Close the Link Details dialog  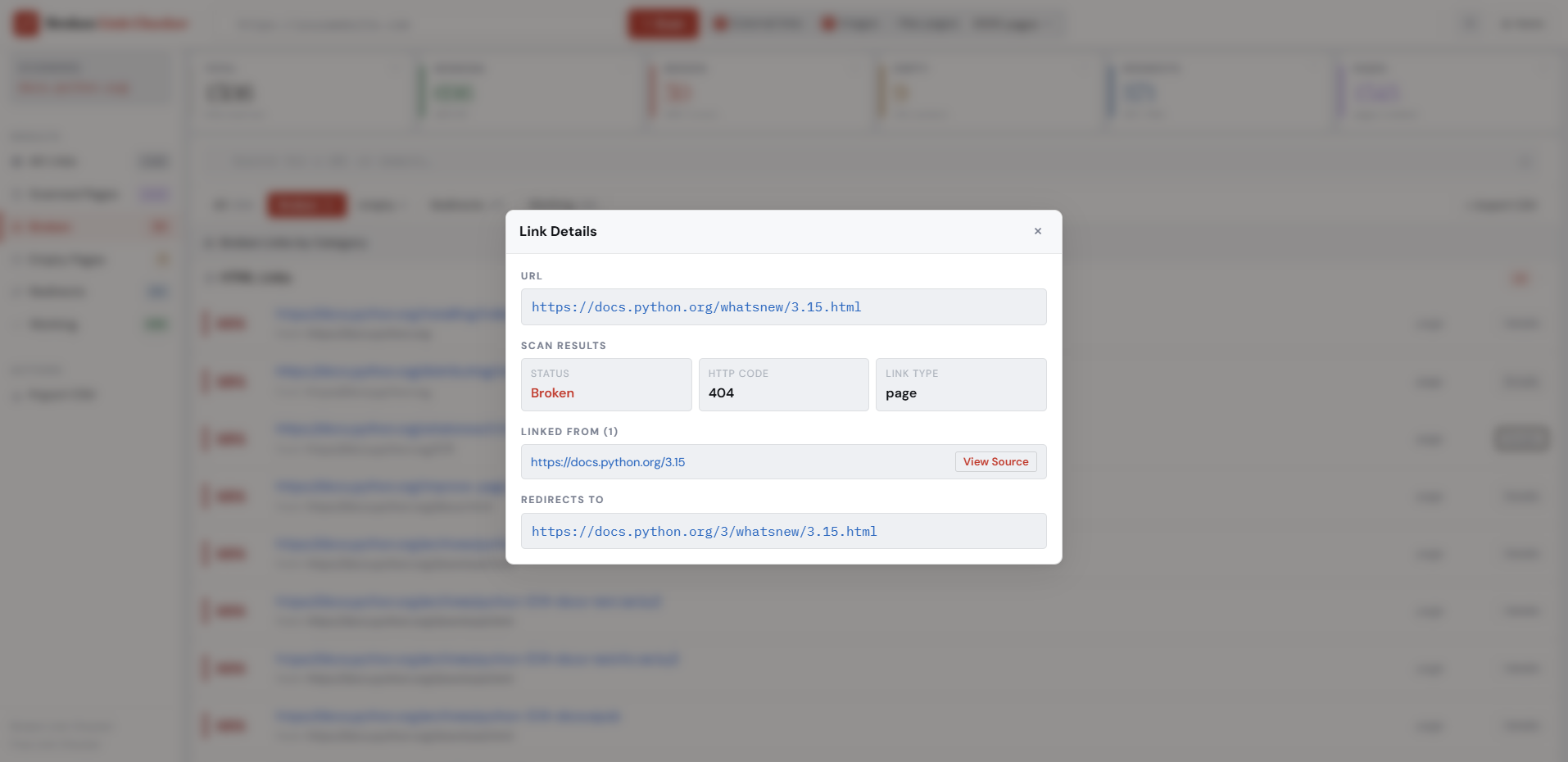point(1037,231)
